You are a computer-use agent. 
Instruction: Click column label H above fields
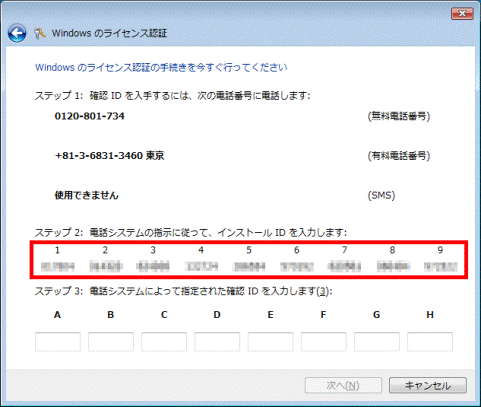pos(430,315)
